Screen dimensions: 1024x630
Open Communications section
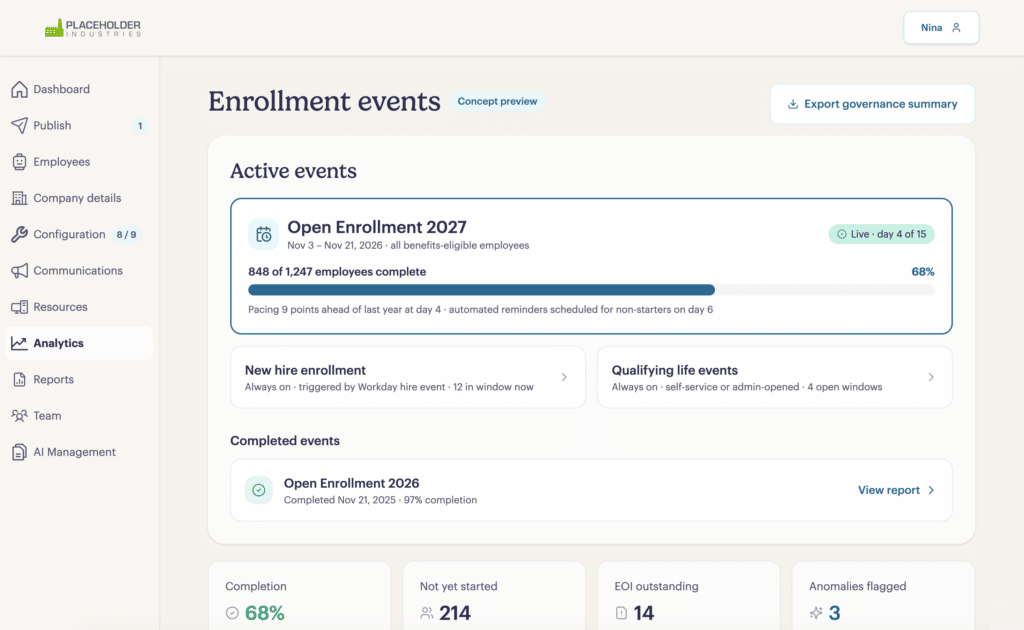pos(79,271)
